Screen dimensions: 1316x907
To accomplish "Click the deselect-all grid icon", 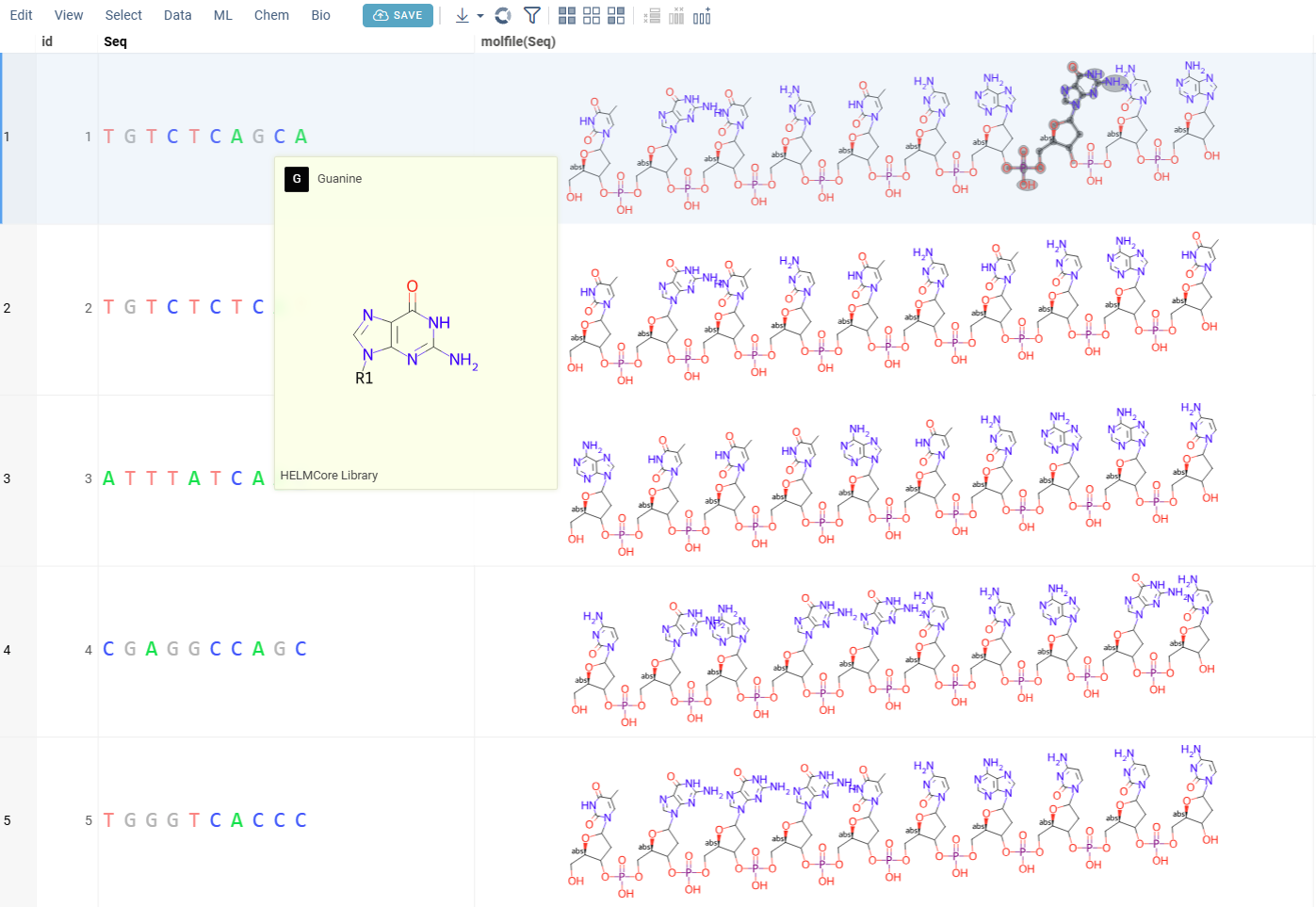I will click(x=590, y=15).
